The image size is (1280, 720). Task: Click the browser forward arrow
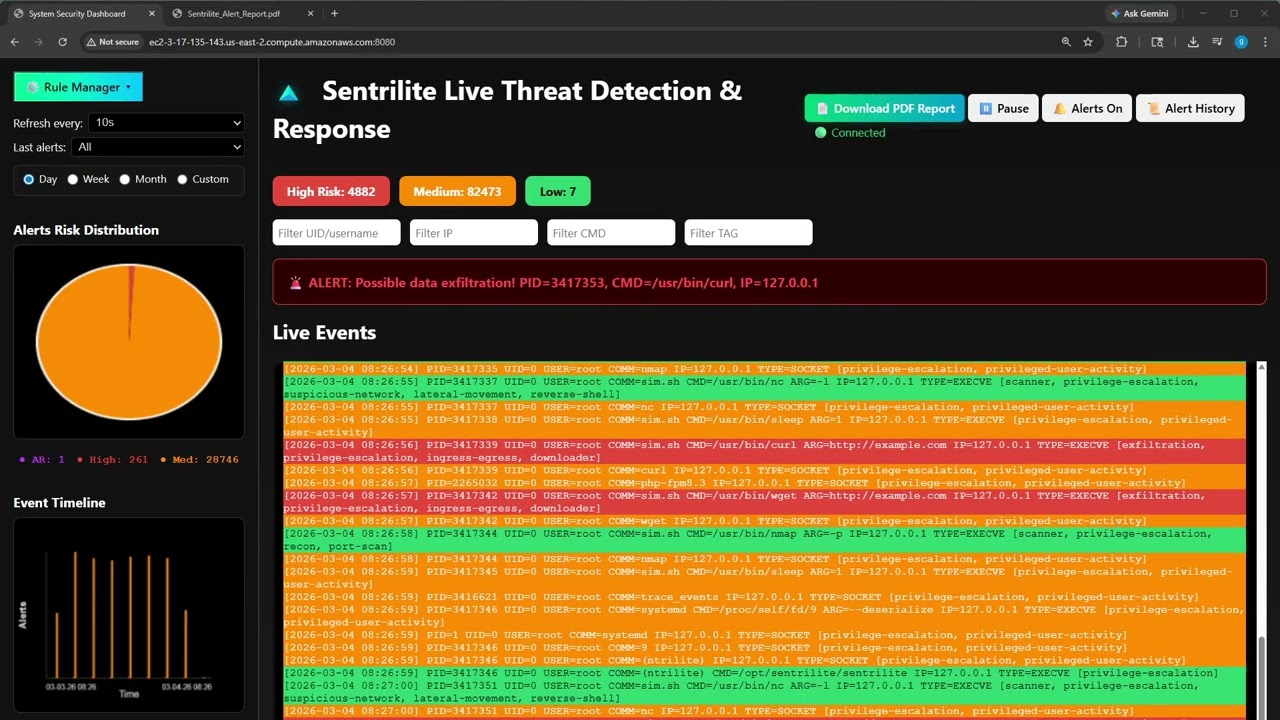pyautogui.click(x=38, y=42)
